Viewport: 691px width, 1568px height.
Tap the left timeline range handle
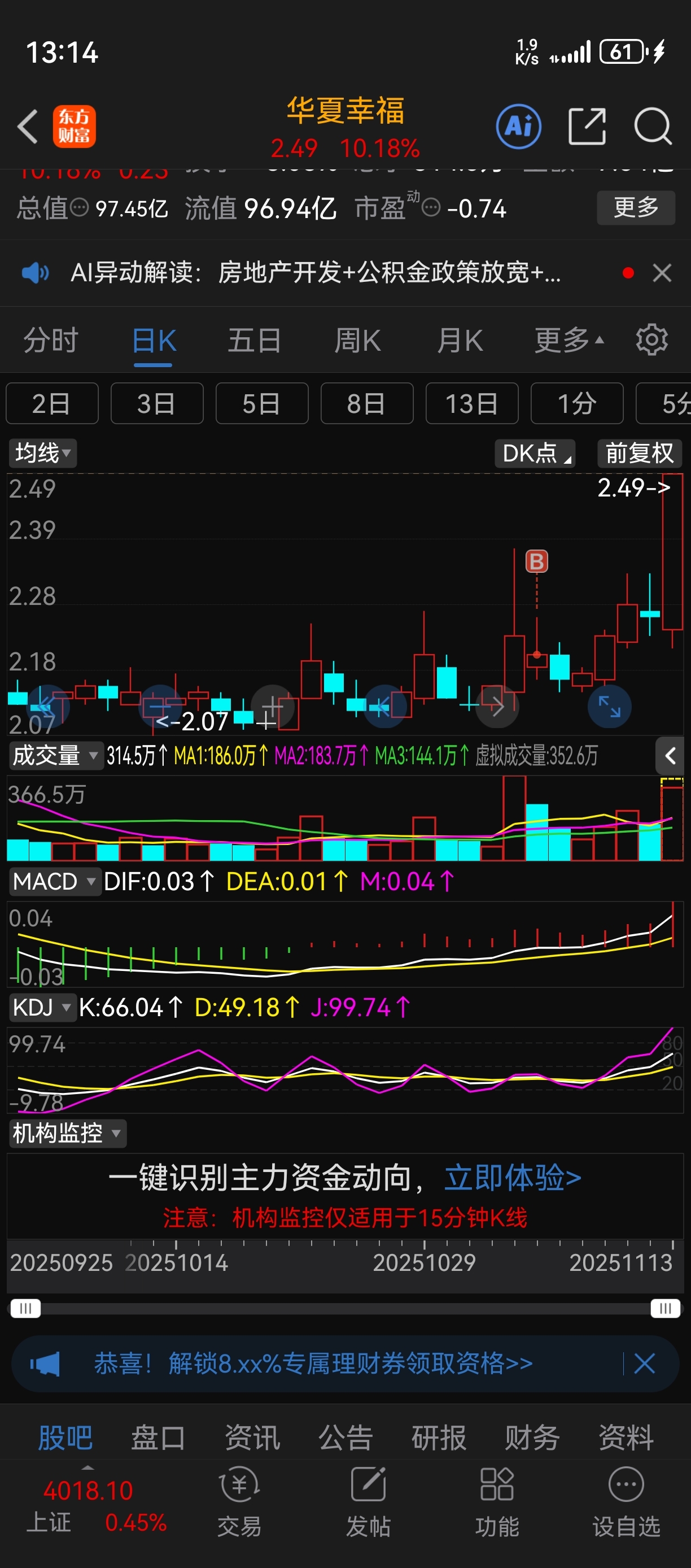pos(25,1309)
